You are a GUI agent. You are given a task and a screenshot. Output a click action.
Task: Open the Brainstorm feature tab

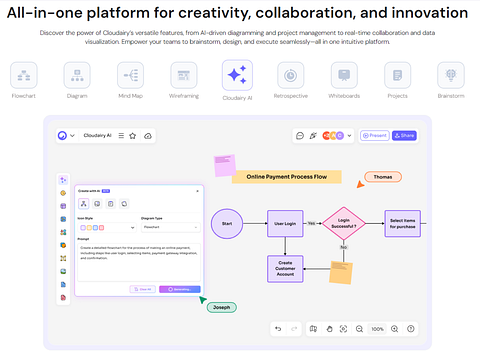coord(451,81)
